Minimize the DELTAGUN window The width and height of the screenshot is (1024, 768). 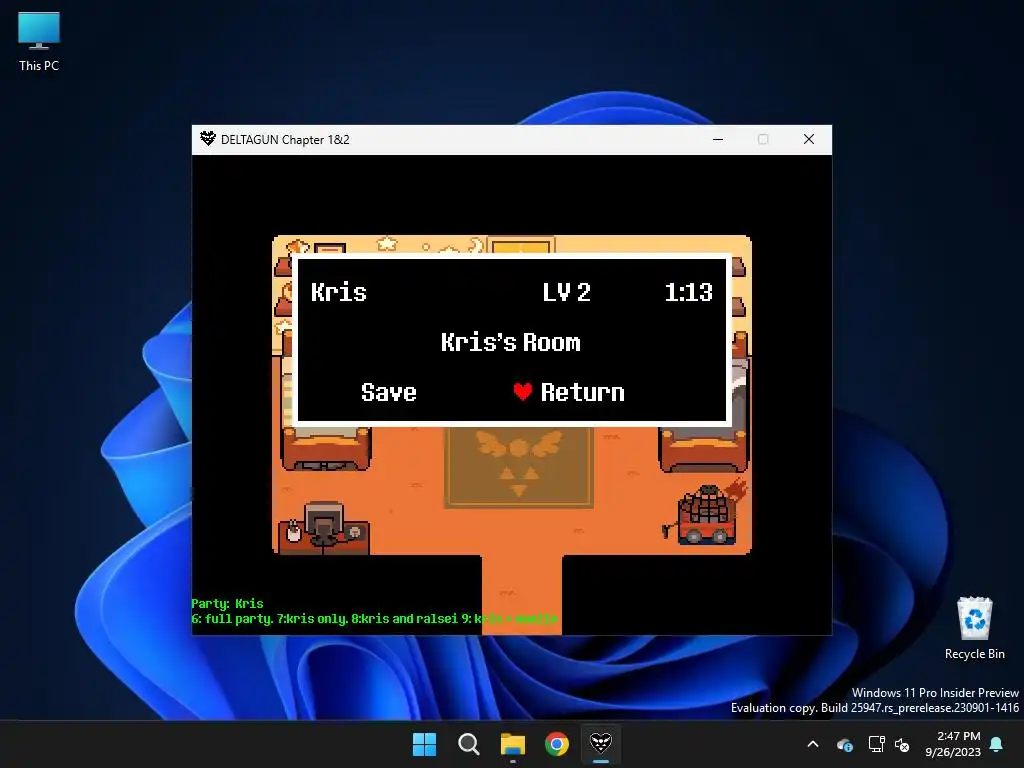point(718,139)
